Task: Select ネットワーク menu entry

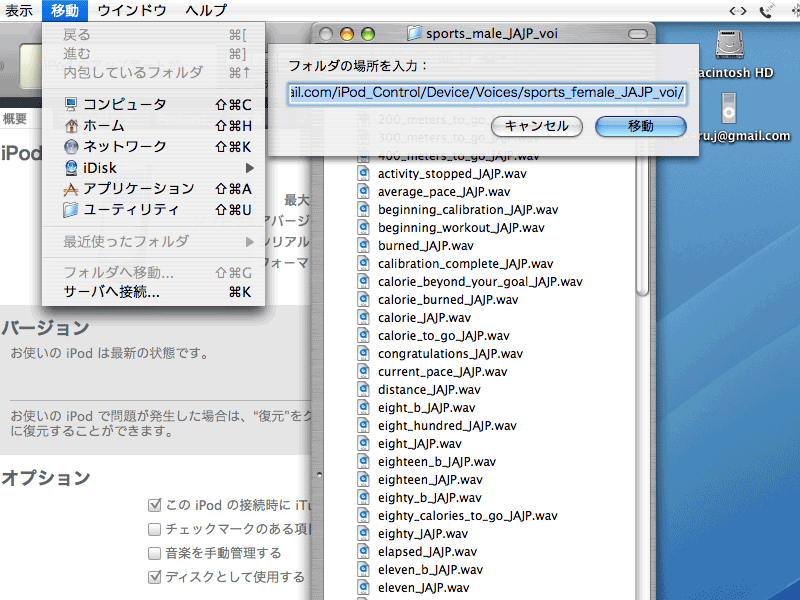Action: pyautogui.click(x=153, y=146)
